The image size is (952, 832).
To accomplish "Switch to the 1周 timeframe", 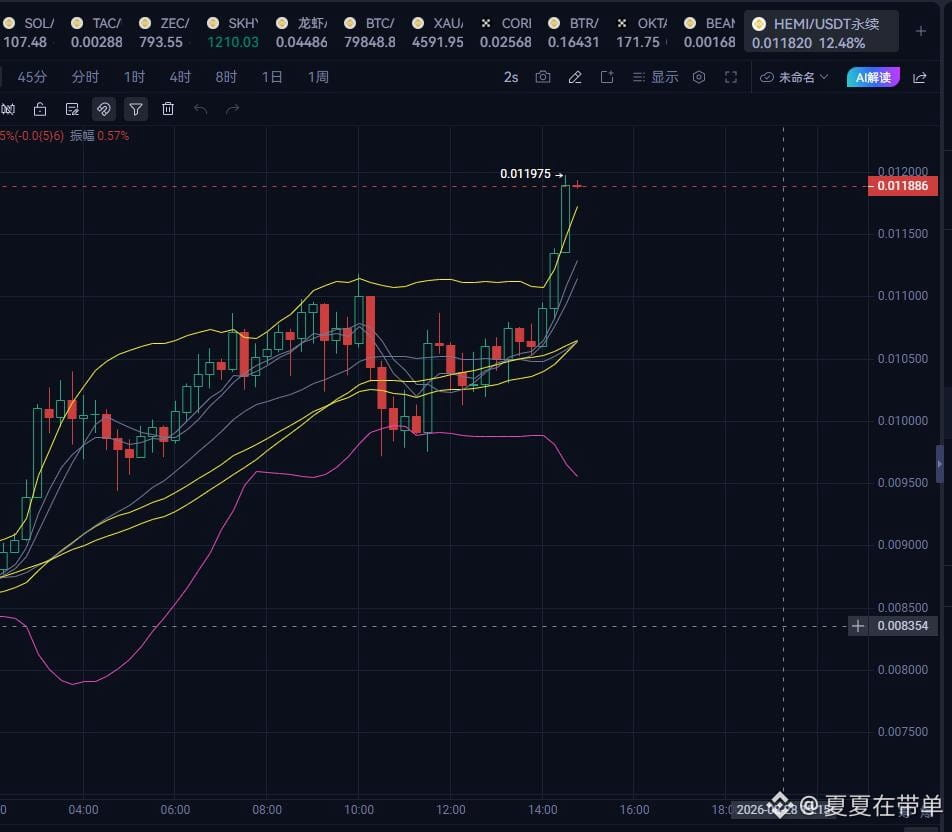I will 318,77.
